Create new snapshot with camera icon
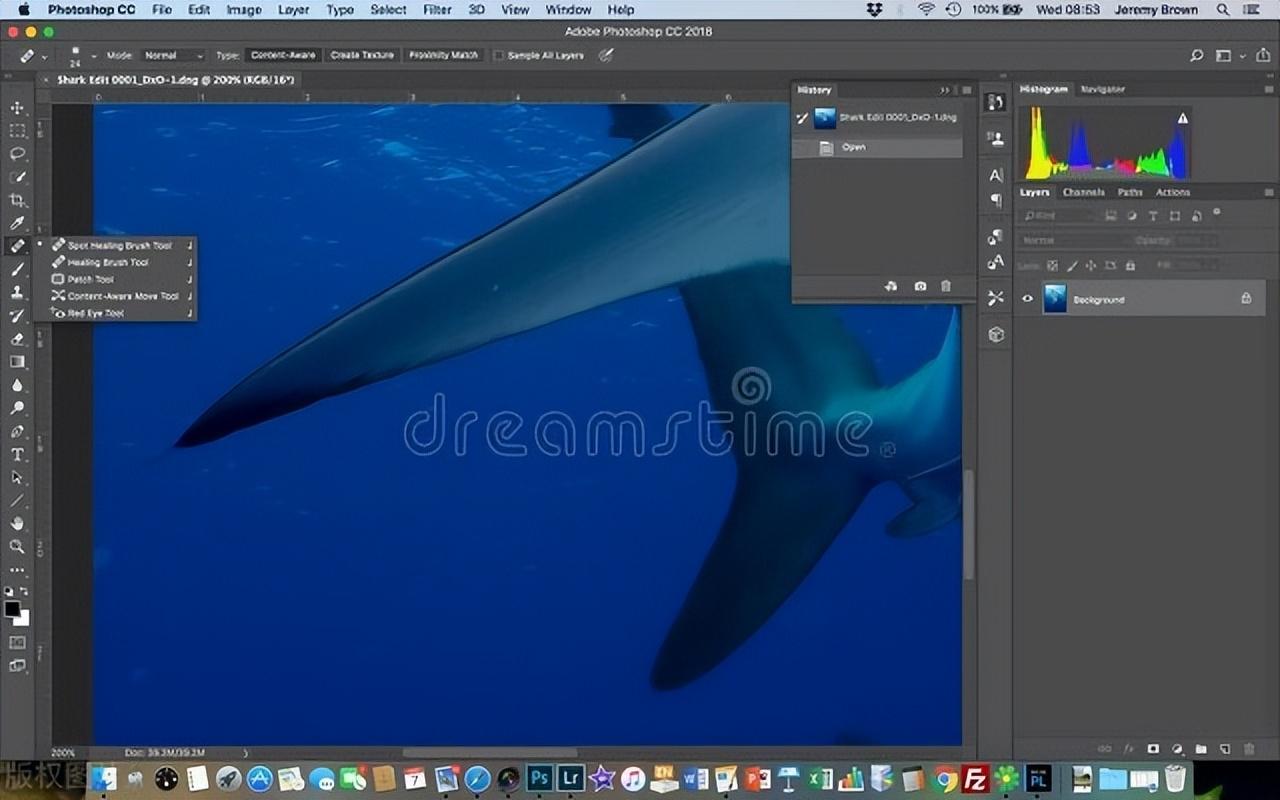Viewport: 1280px width, 800px height. coord(919,286)
